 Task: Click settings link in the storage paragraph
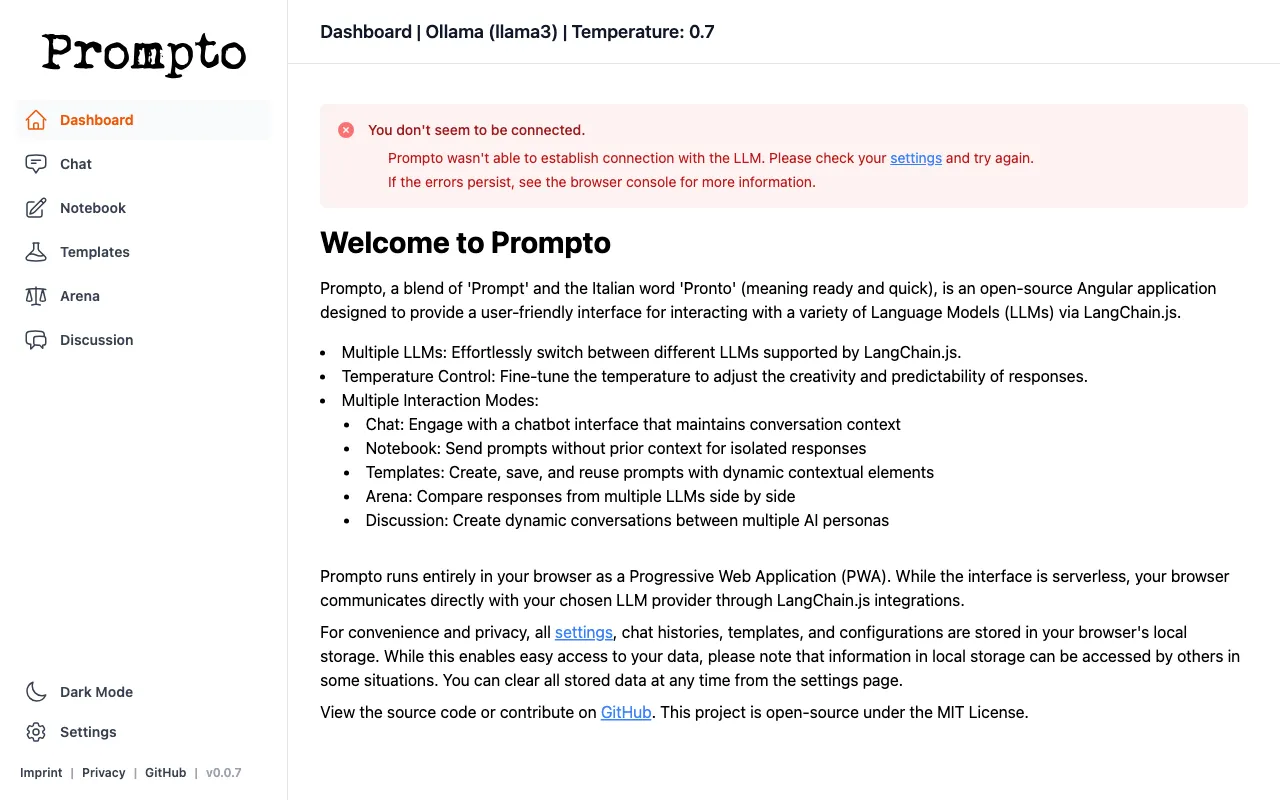tap(584, 633)
